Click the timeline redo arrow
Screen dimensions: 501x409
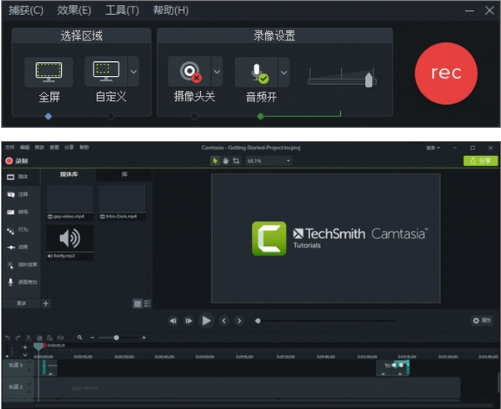click(18, 338)
